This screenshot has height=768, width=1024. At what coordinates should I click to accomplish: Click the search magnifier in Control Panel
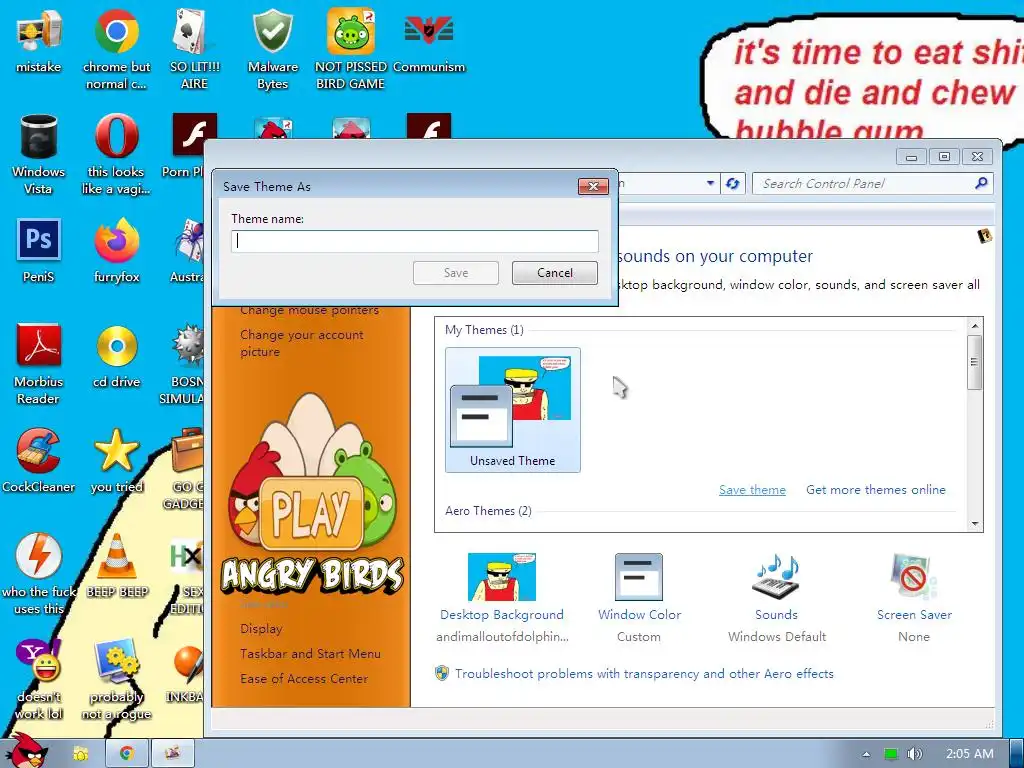point(981,184)
